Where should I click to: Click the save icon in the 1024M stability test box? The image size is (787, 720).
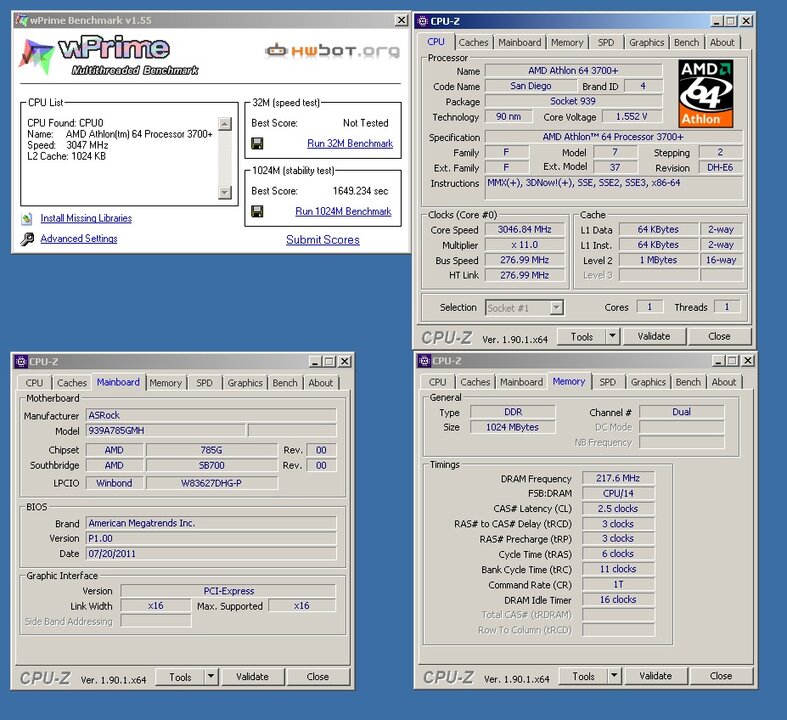[257, 211]
